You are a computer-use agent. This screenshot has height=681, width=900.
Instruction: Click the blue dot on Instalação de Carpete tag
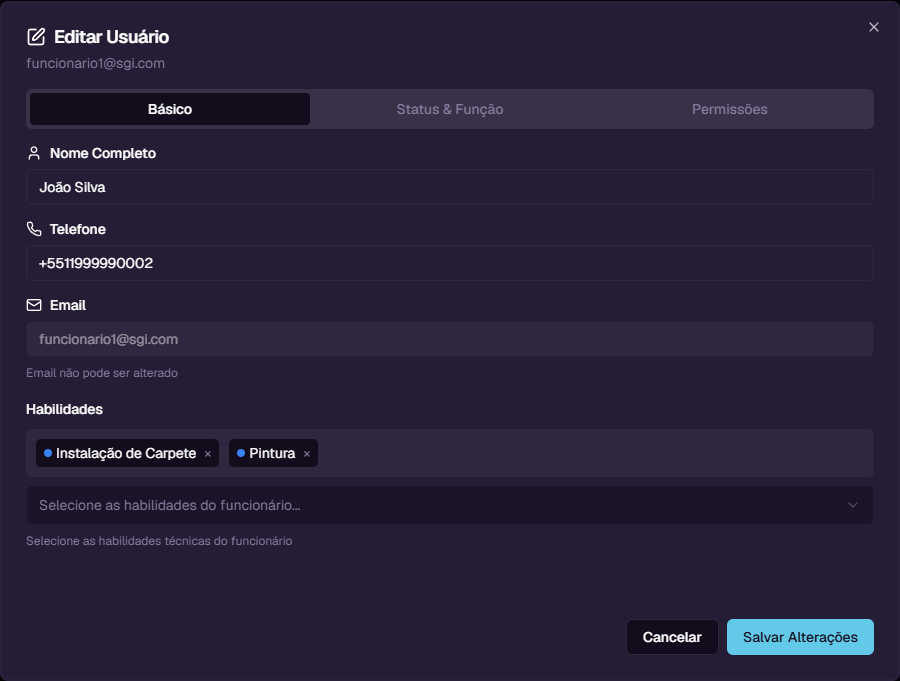[x=48, y=453]
